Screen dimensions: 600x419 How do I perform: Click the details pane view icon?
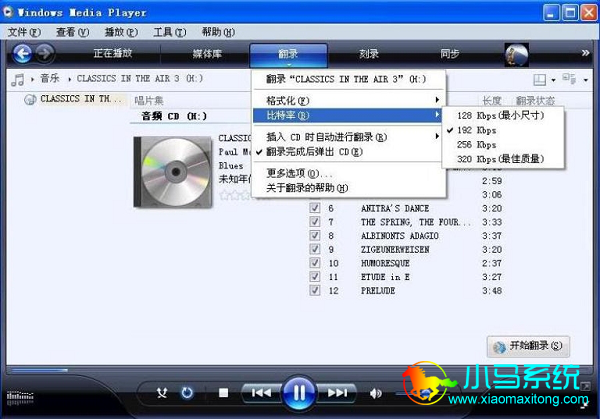pos(569,78)
